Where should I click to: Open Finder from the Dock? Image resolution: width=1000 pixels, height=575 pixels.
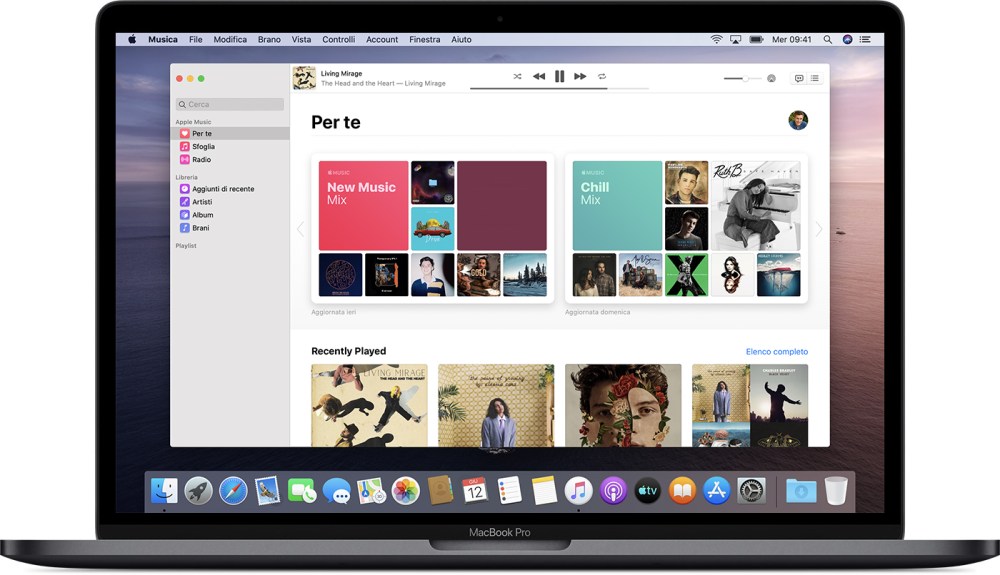(164, 491)
